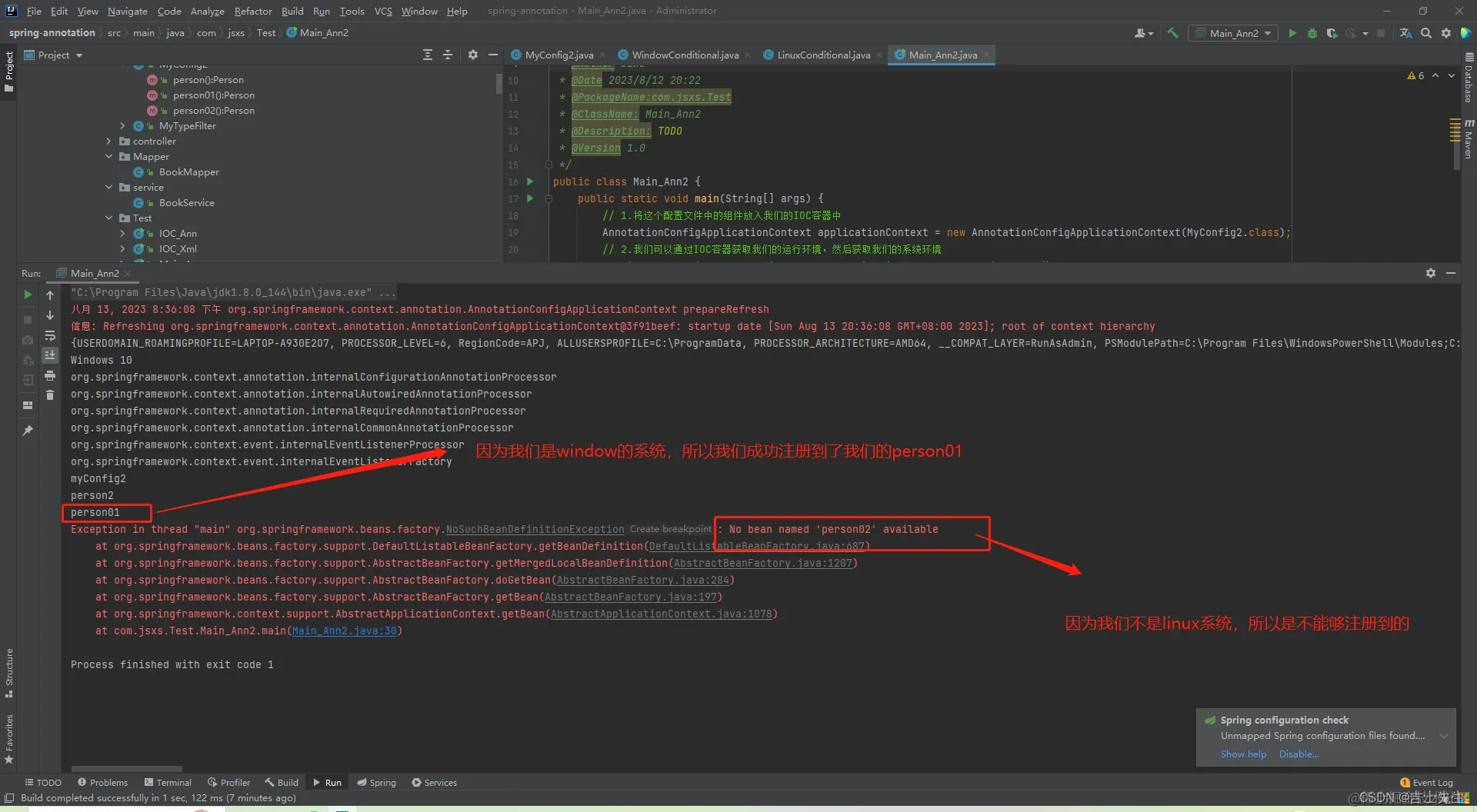Open the Problems tool window
1477x812 pixels.
[x=102, y=783]
